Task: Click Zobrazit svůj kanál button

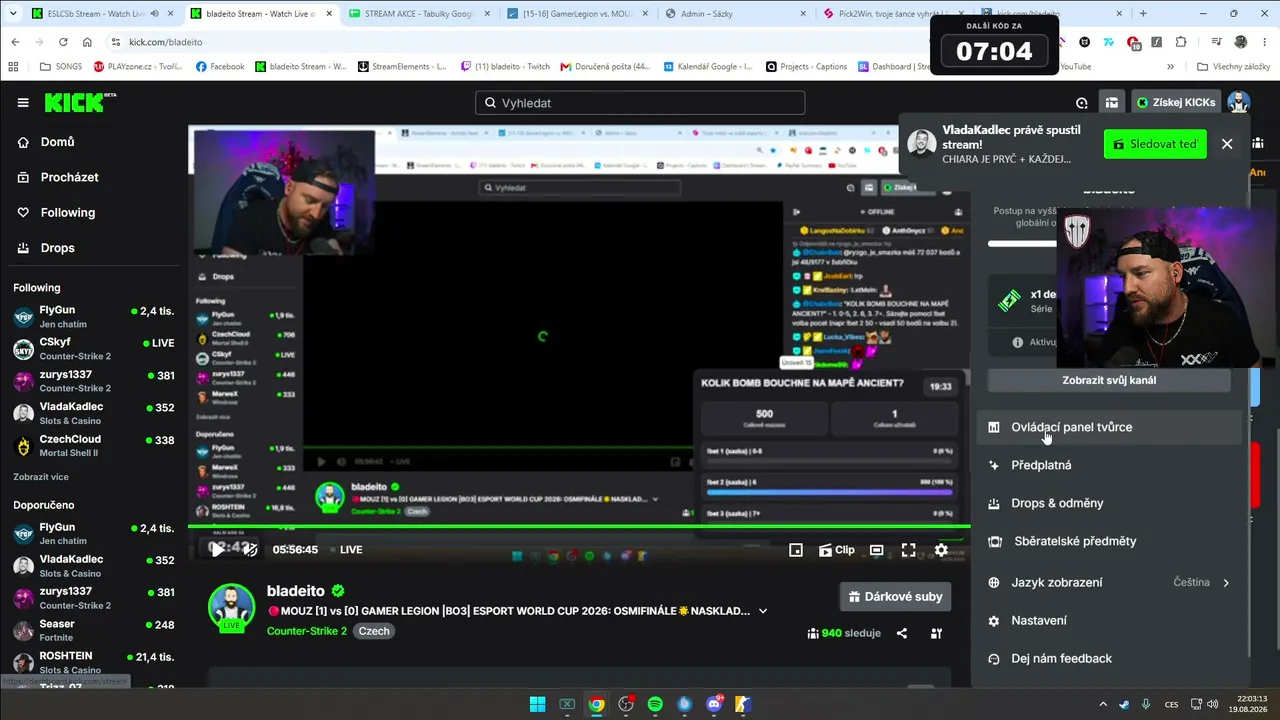Action: pyautogui.click(x=1109, y=380)
